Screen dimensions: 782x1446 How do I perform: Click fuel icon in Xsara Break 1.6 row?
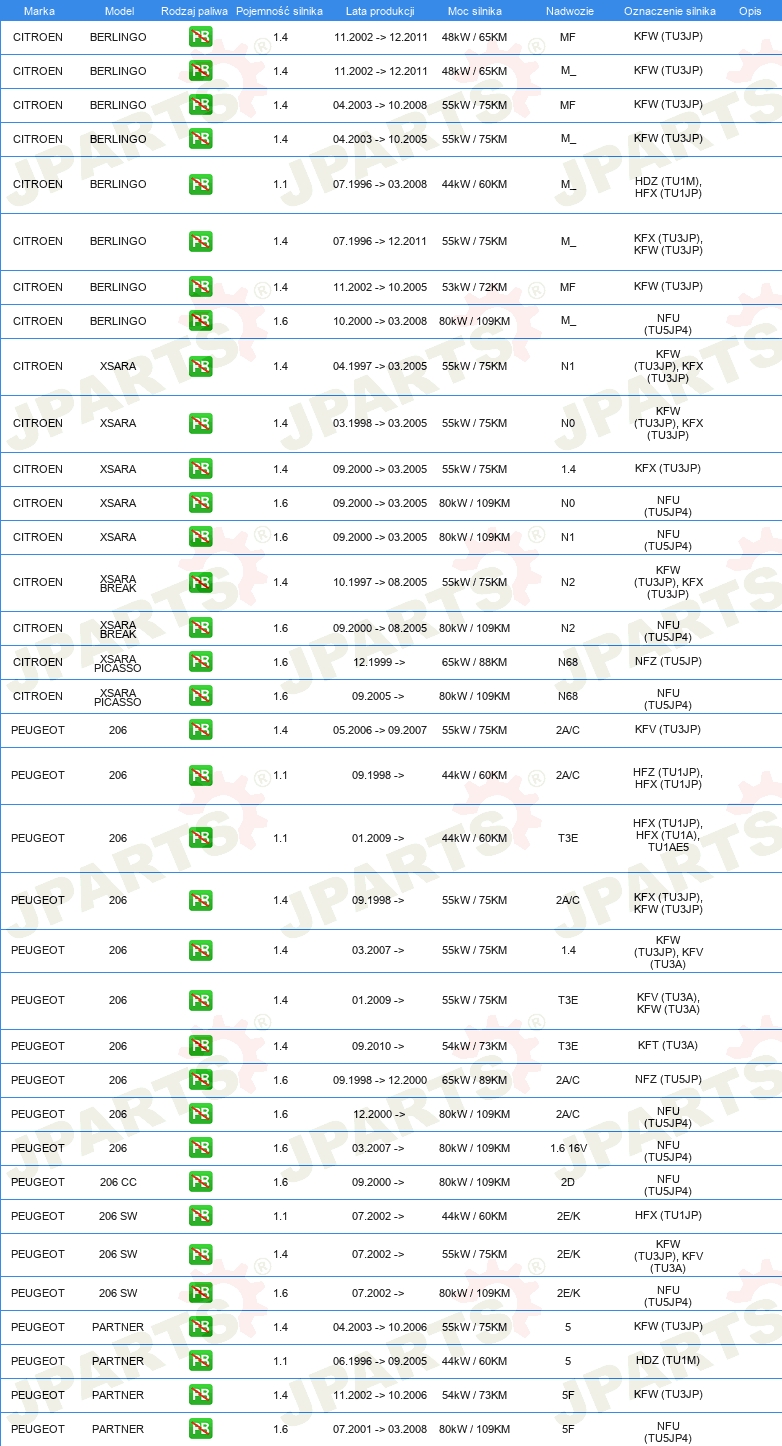201,628
